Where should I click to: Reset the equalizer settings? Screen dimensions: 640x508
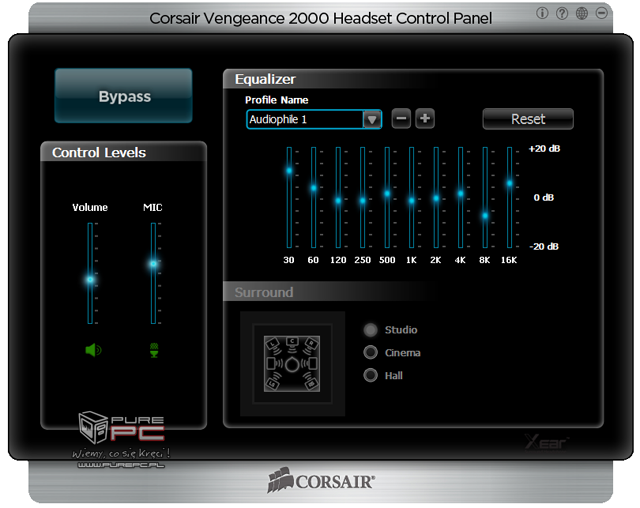coord(528,119)
